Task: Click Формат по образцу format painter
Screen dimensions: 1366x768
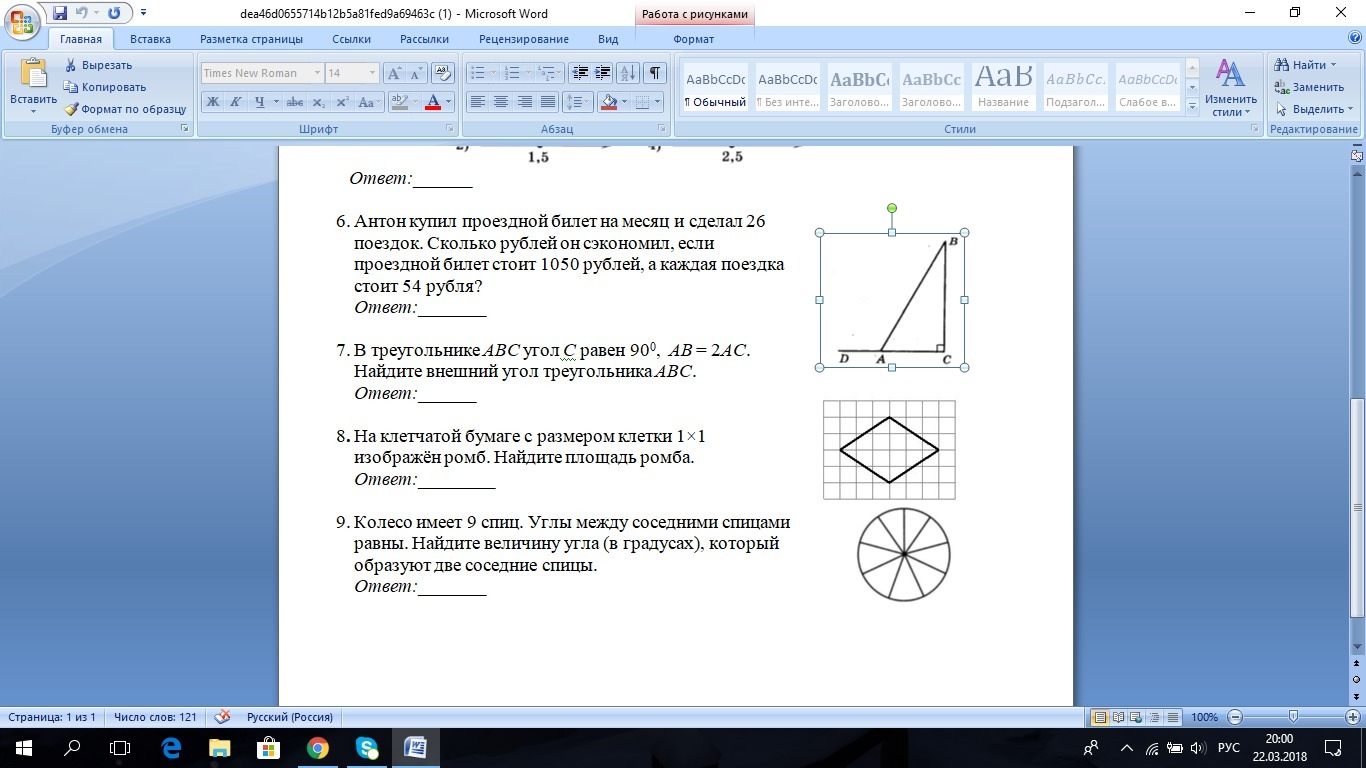Action: click(125, 109)
